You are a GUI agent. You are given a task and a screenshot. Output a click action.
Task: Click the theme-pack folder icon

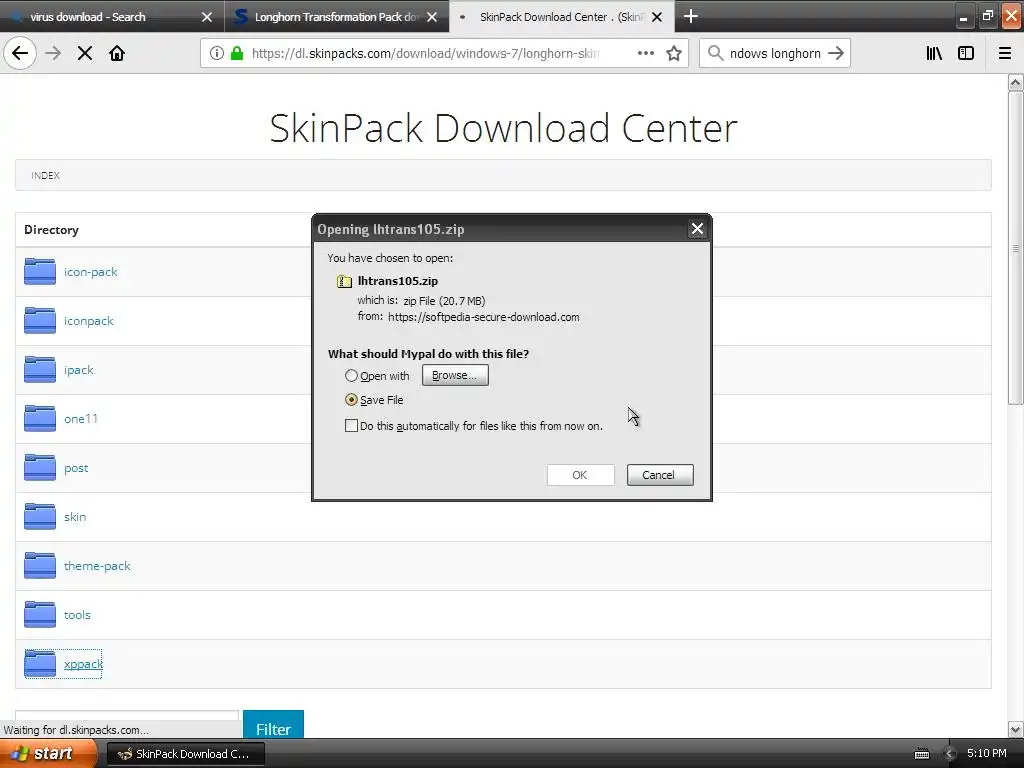tap(40, 565)
